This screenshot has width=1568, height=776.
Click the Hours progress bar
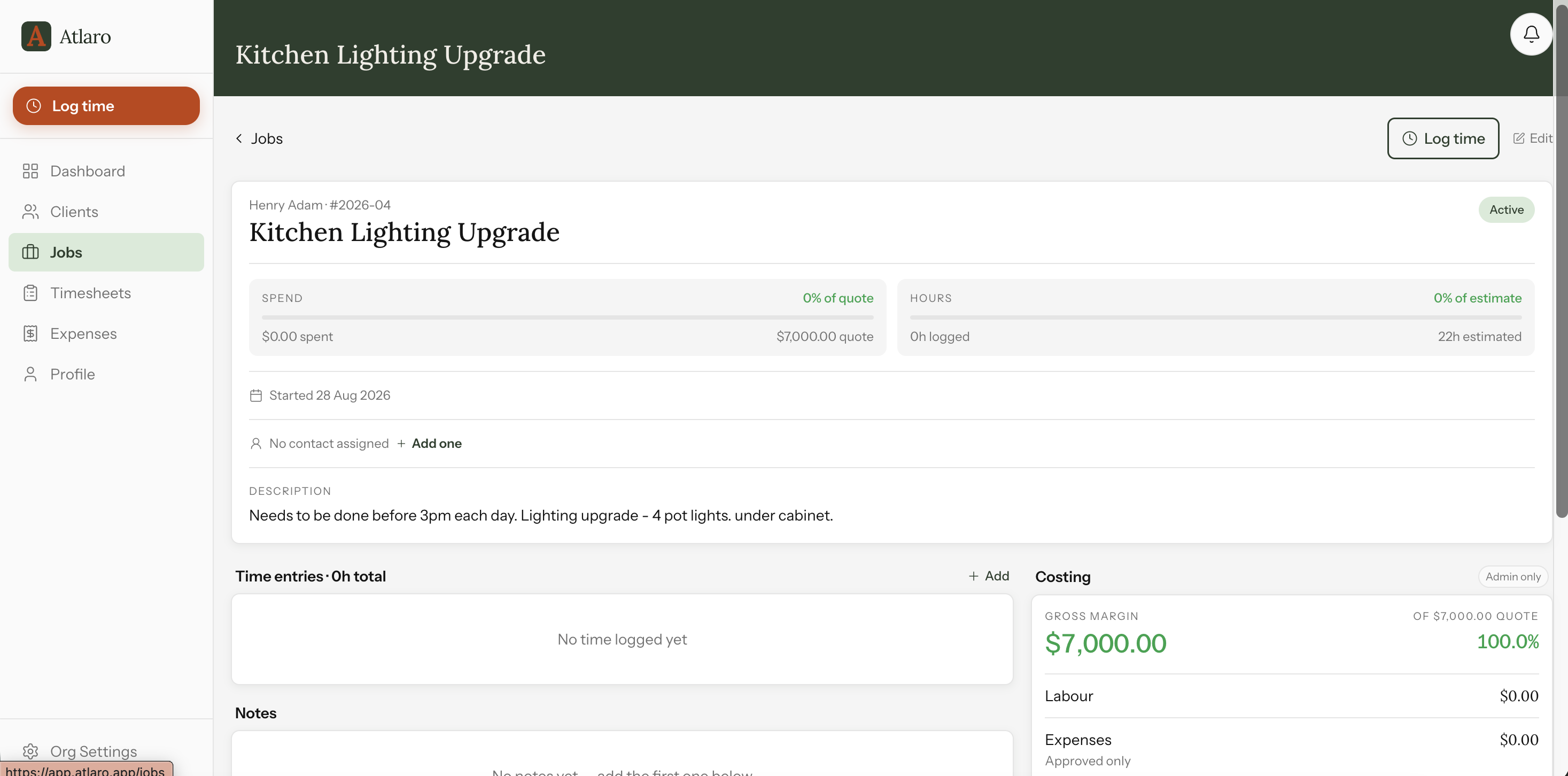tap(1216, 317)
